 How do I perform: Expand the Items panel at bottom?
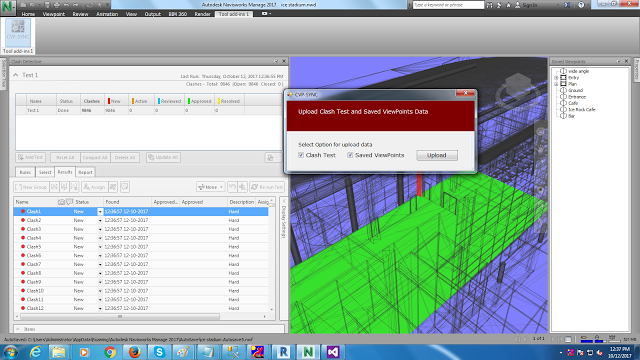point(18,329)
